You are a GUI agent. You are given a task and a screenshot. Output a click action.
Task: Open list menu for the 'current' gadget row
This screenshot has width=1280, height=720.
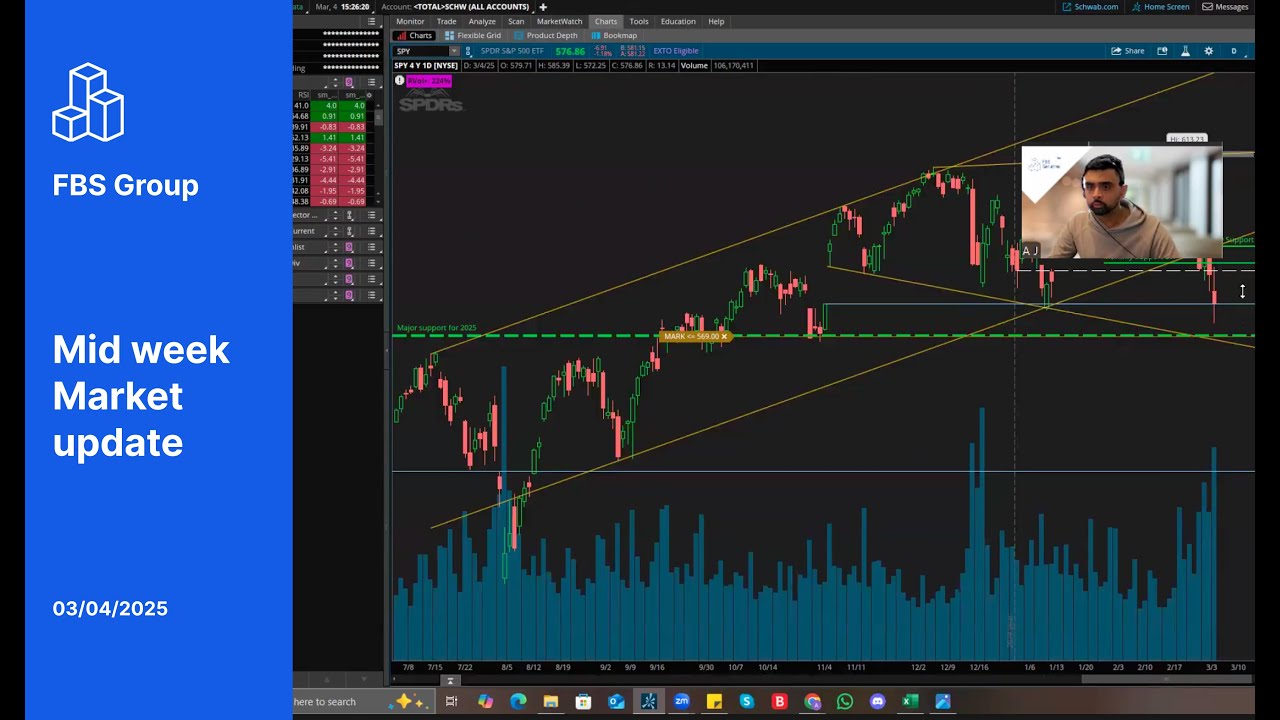tap(372, 231)
